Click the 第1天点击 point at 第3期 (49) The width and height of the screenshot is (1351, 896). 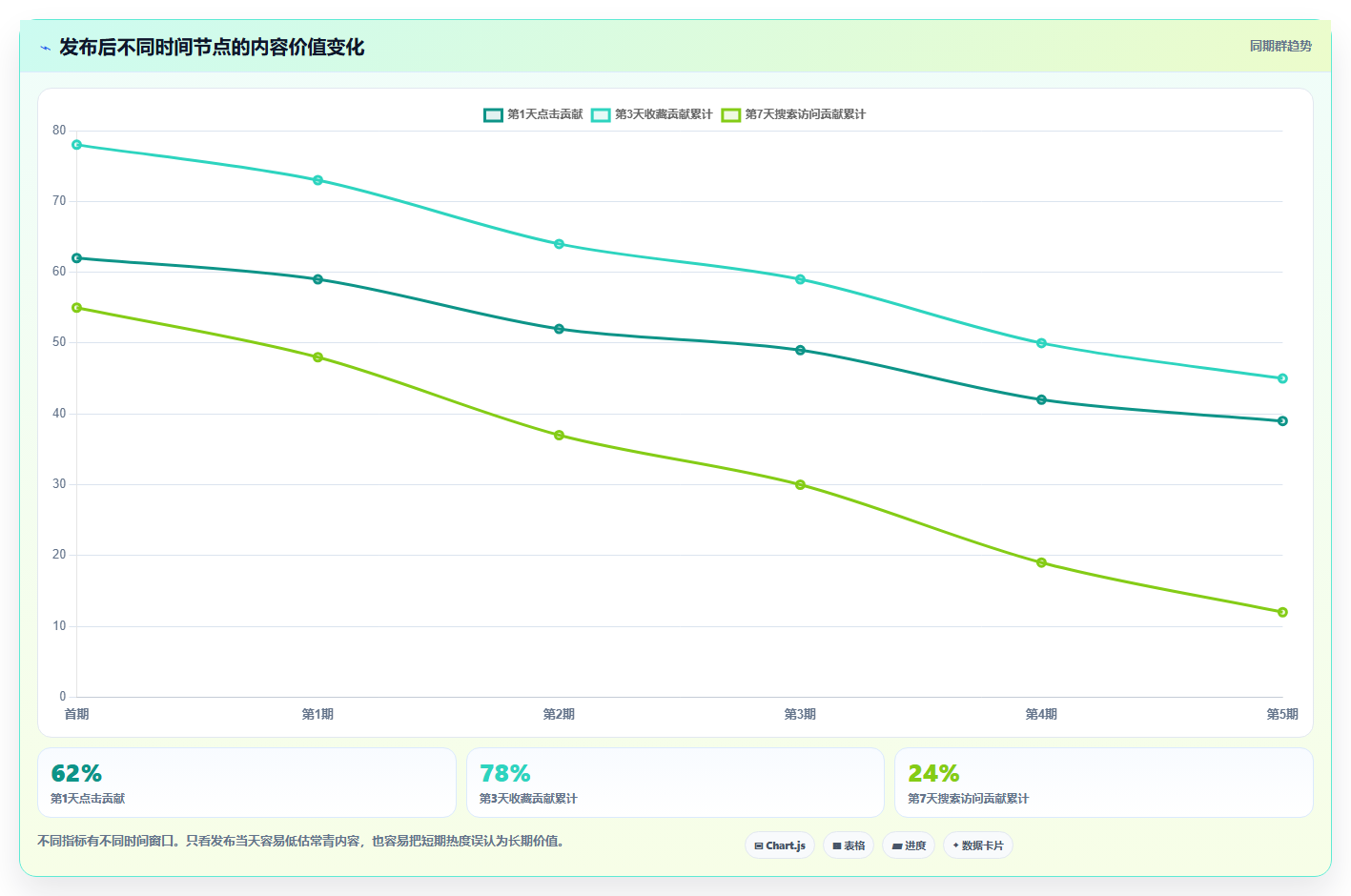(x=801, y=350)
